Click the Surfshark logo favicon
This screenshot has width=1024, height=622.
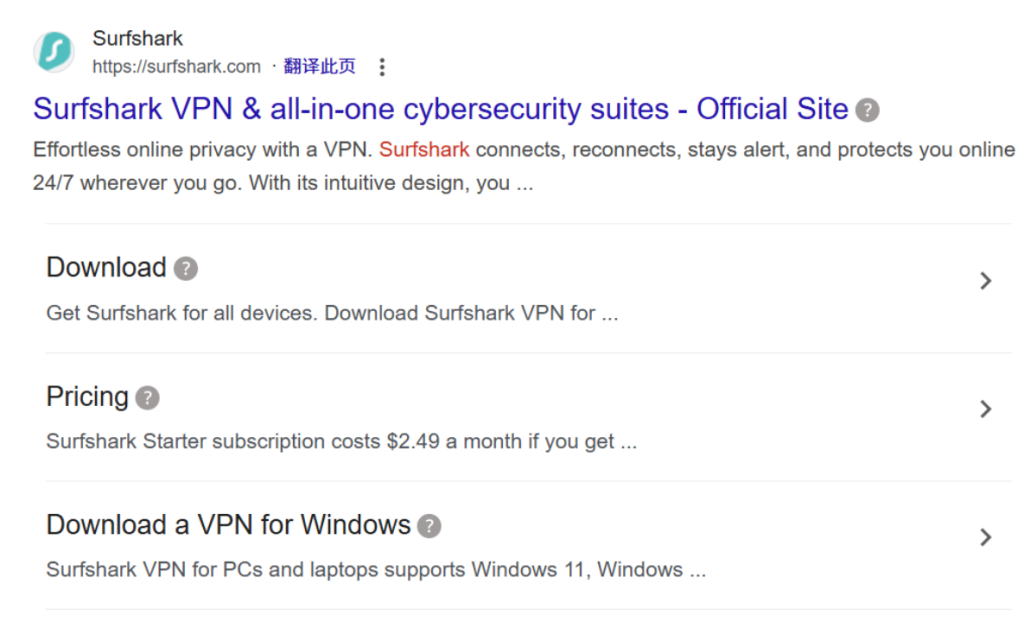coord(54,52)
